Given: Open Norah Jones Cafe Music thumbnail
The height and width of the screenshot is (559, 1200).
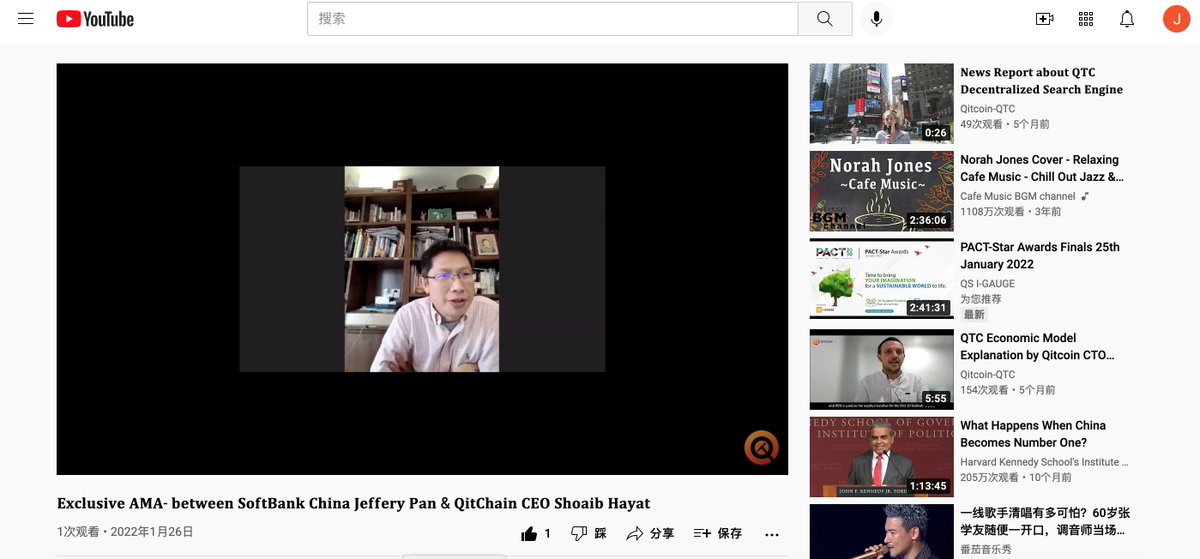Looking at the screenshot, I should pos(881,191).
